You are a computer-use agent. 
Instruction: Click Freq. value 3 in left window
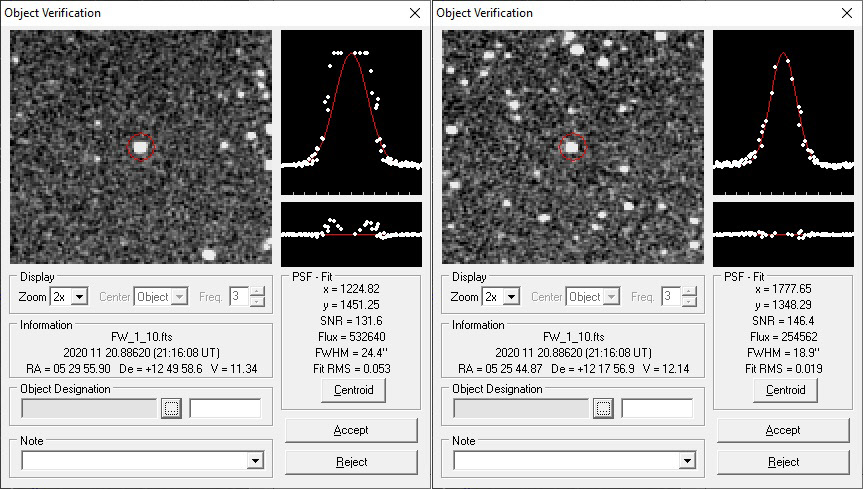[239, 297]
